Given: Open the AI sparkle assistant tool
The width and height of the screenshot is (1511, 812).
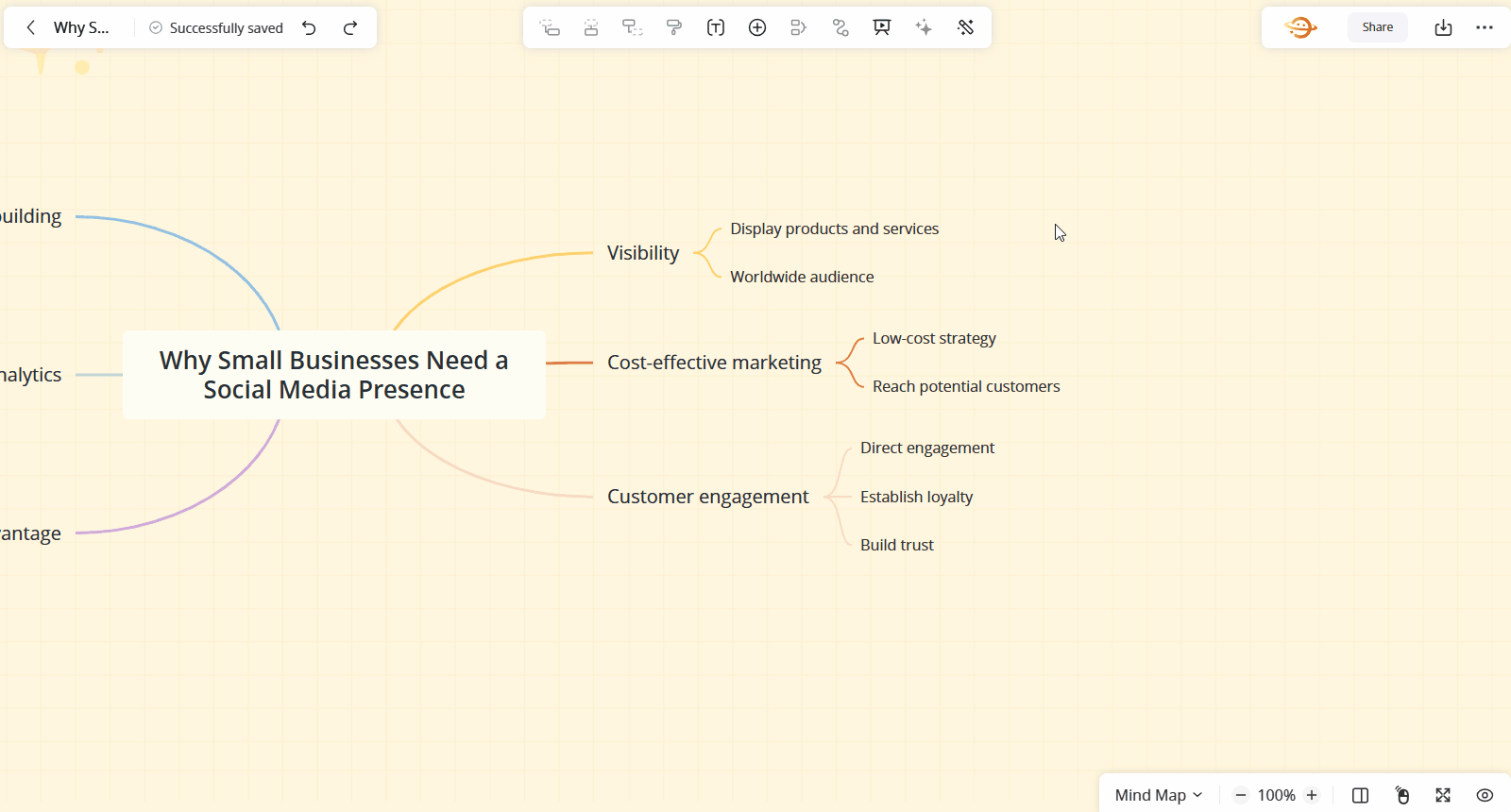Looking at the screenshot, I should [x=924, y=27].
